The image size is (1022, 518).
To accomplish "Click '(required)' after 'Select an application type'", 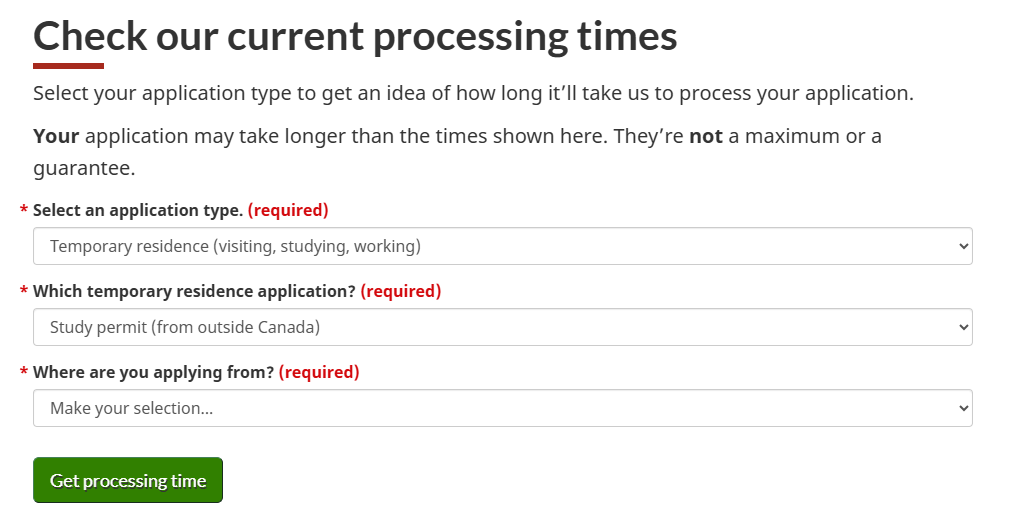I will (x=288, y=211).
